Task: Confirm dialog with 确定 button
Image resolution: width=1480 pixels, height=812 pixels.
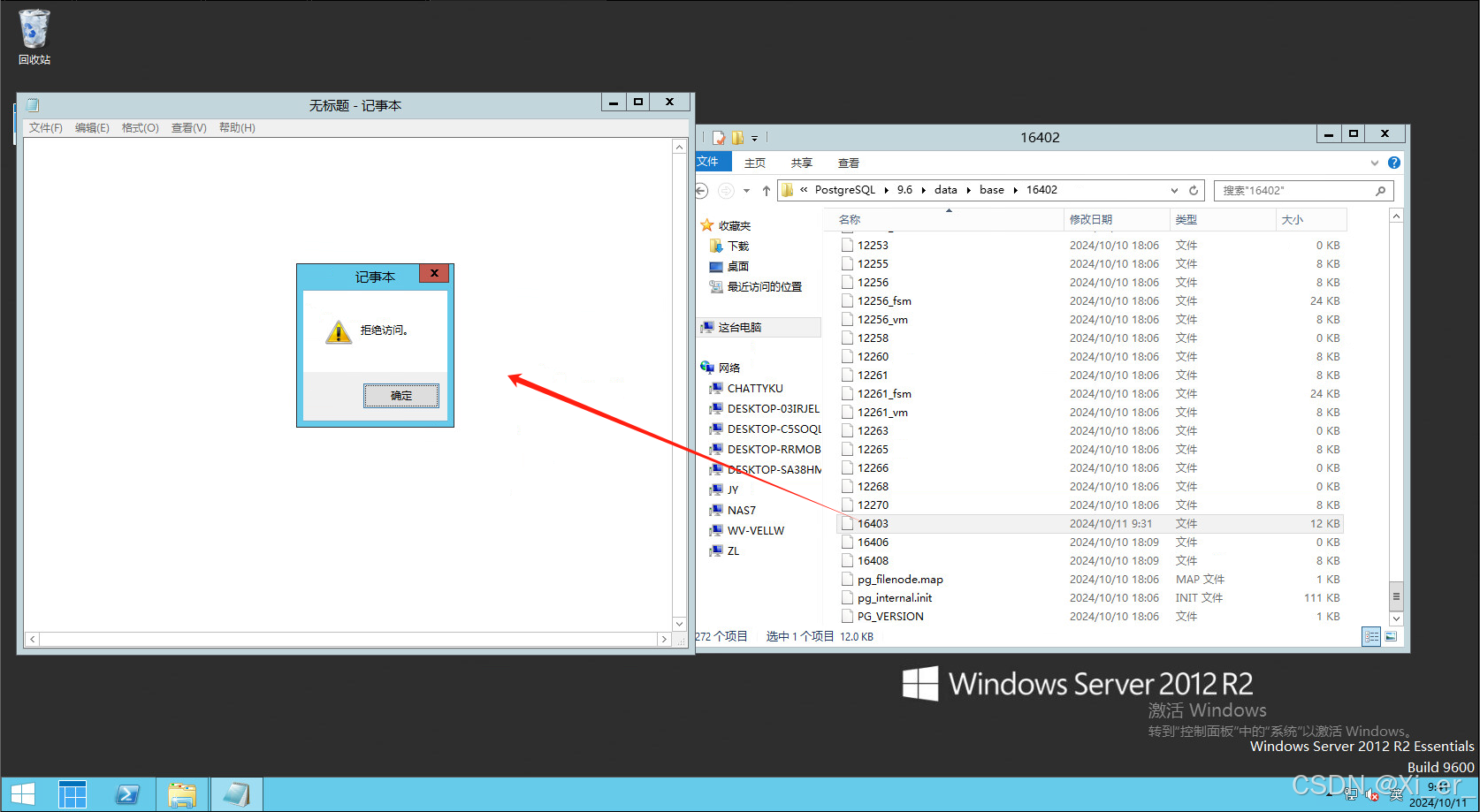Action: click(x=401, y=396)
